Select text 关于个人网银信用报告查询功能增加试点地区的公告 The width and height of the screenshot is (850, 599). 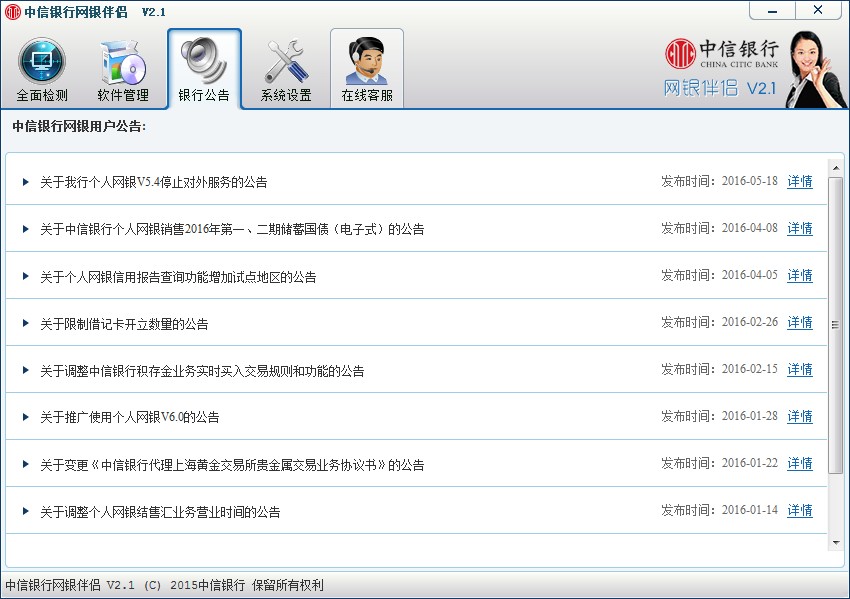click(178, 277)
